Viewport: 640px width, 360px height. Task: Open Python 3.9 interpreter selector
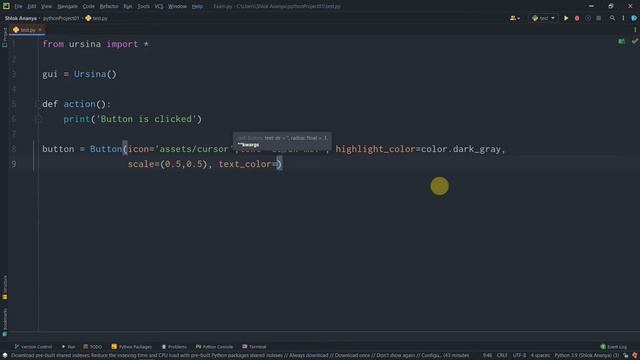pyautogui.click(x=587, y=356)
